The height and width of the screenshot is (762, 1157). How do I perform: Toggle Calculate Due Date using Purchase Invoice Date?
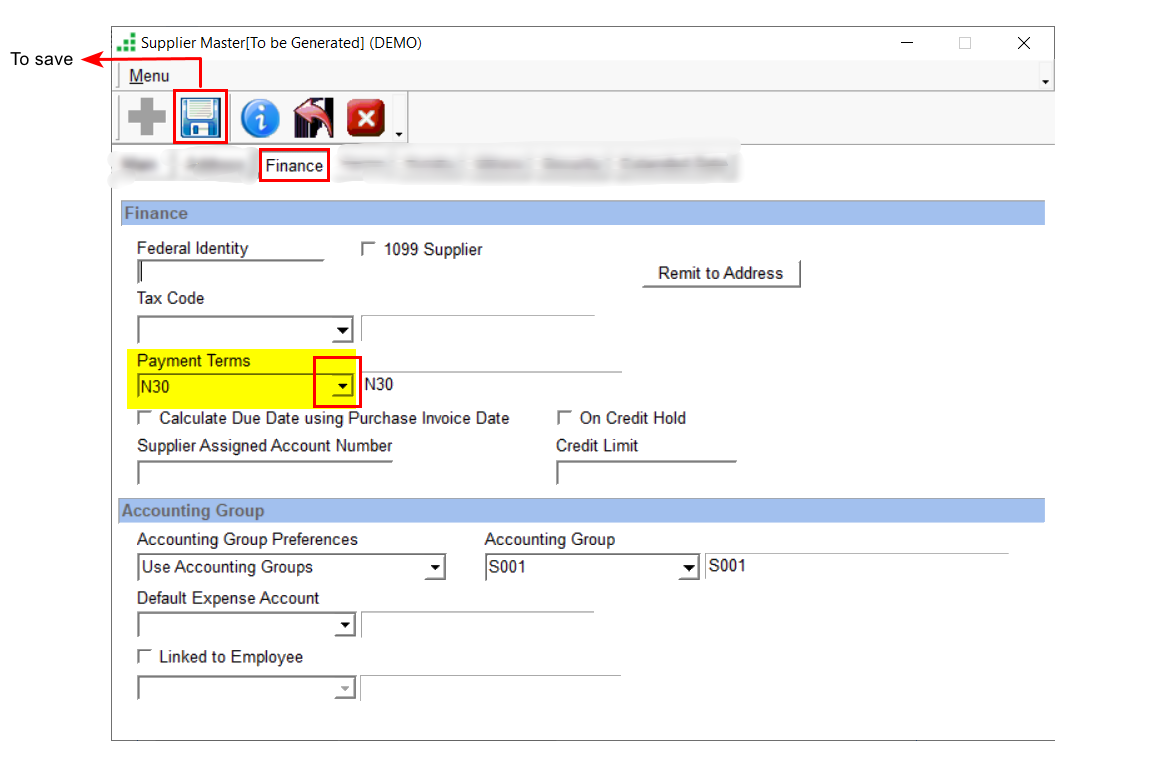(145, 418)
